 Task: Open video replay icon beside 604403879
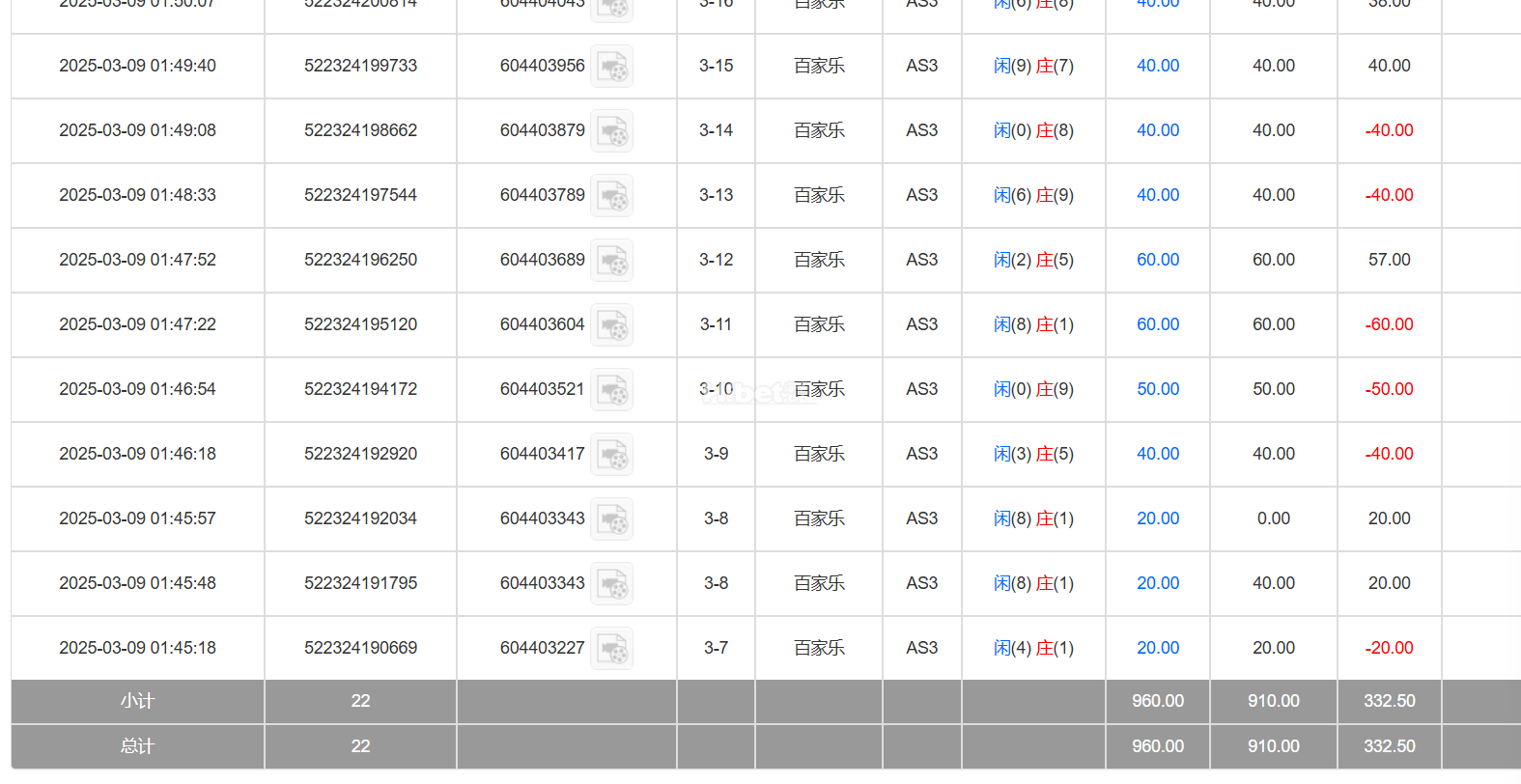[x=611, y=131]
